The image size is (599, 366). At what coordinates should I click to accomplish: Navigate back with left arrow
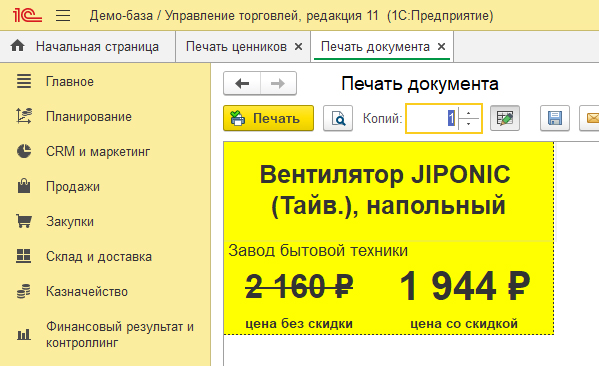pyautogui.click(x=242, y=83)
